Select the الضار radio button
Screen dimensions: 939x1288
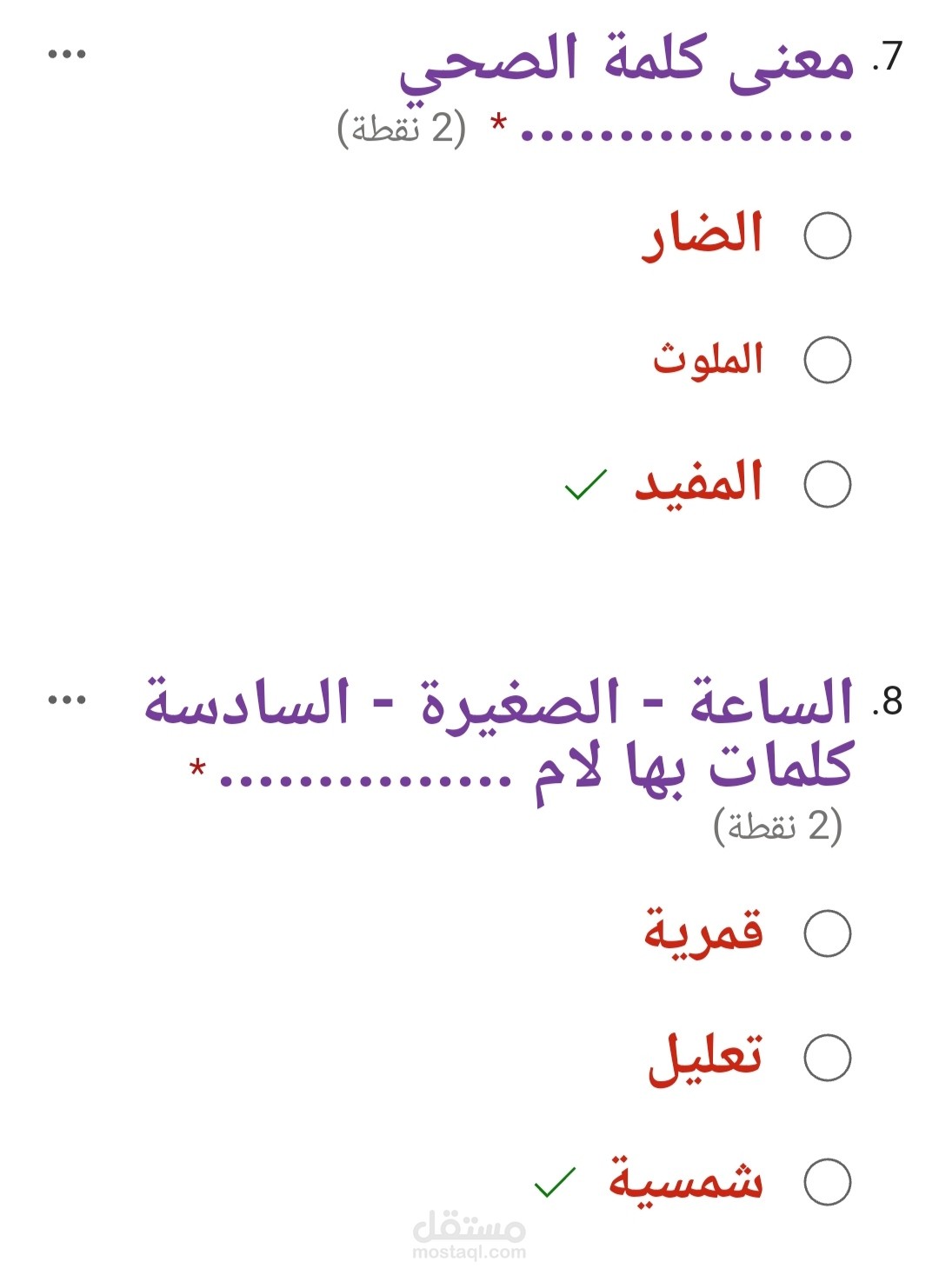[827, 236]
